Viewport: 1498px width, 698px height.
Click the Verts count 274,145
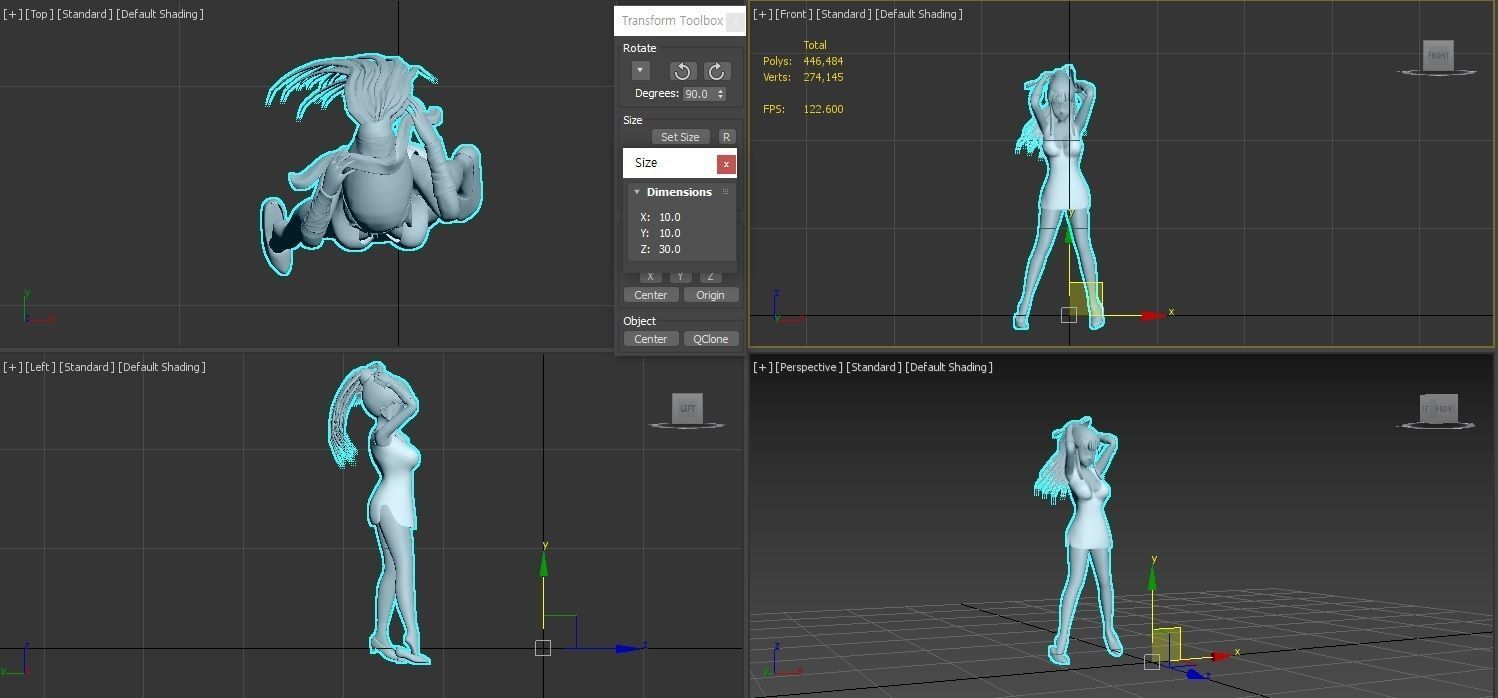pyautogui.click(x=823, y=77)
